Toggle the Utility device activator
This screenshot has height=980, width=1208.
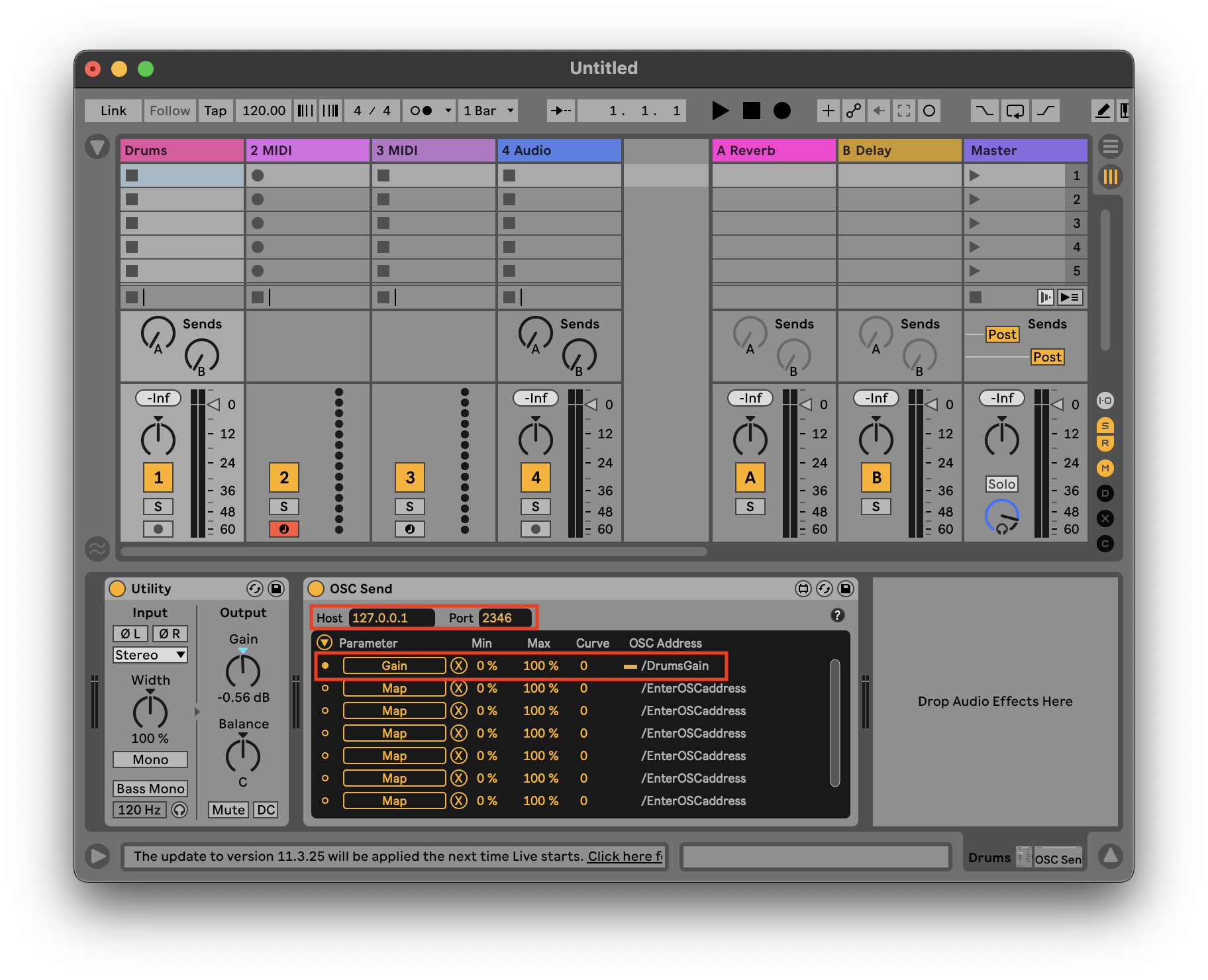[117, 589]
